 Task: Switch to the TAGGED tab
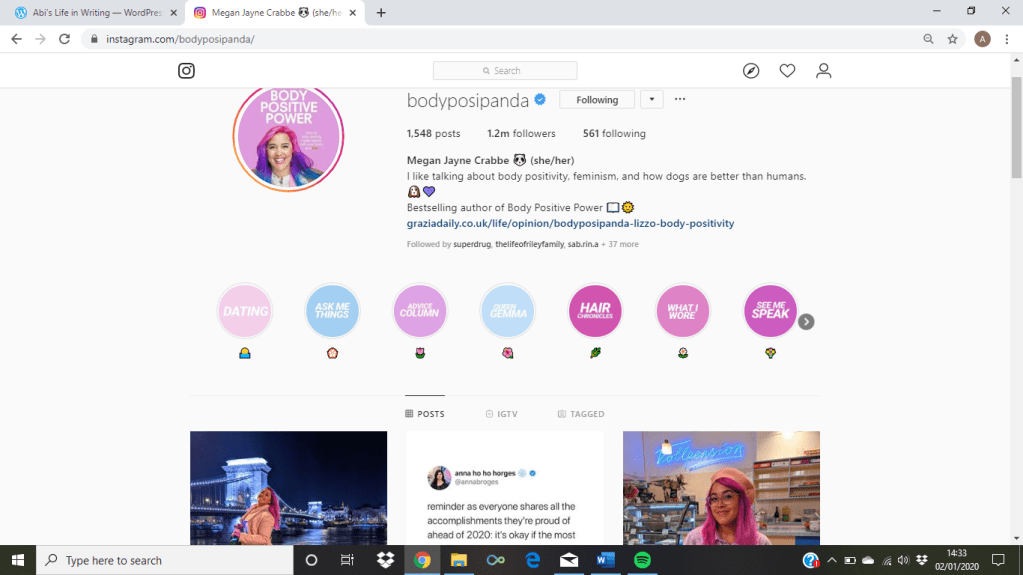coord(581,414)
